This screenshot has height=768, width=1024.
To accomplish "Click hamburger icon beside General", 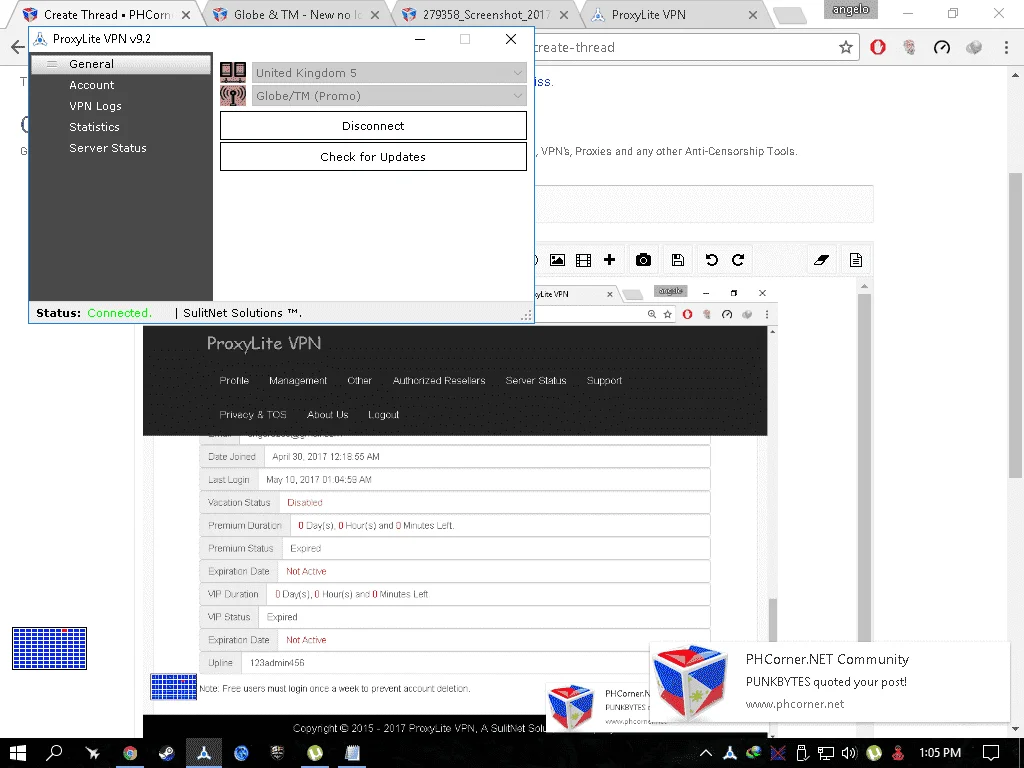I will [x=52, y=64].
